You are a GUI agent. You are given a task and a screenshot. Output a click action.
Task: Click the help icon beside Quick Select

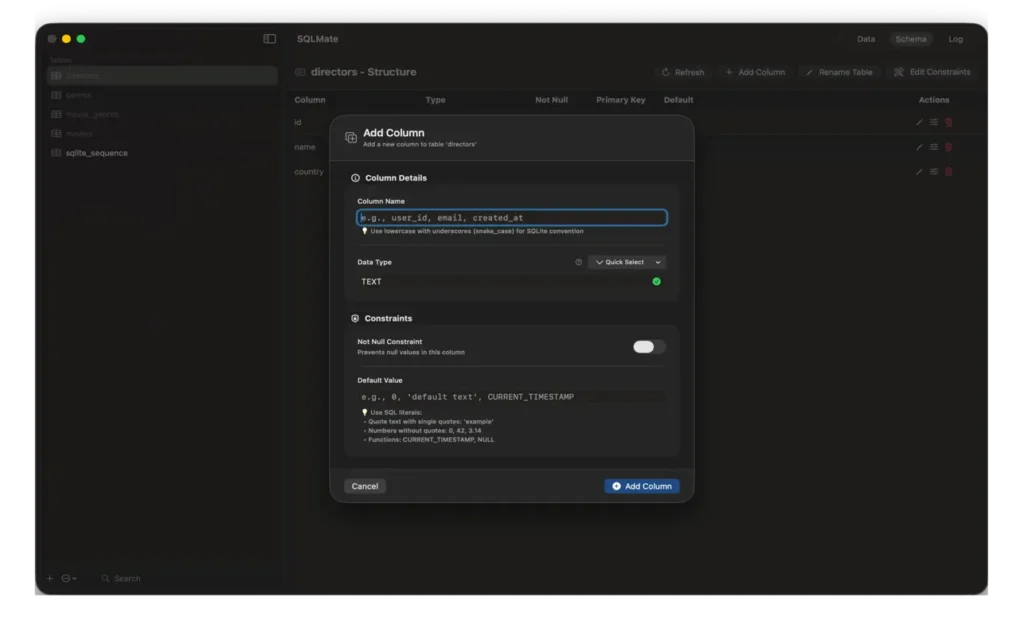[x=578, y=262]
